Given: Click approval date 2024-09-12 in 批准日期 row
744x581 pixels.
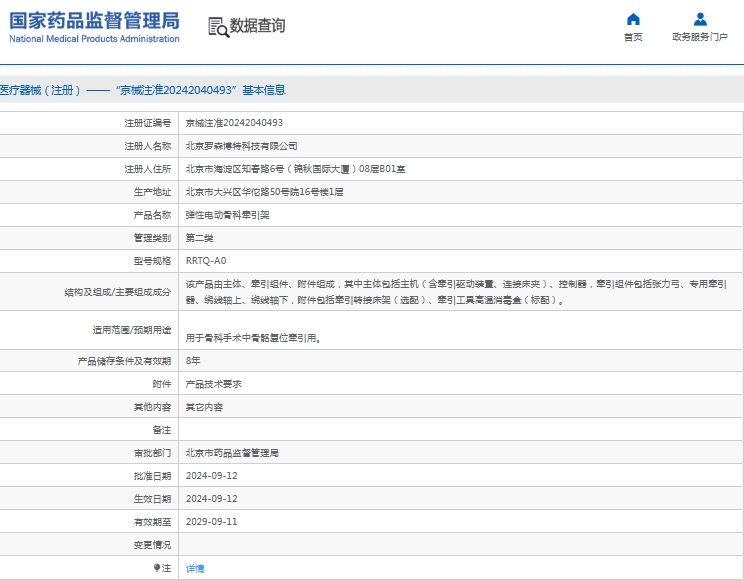Looking at the screenshot, I should coord(212,476).
